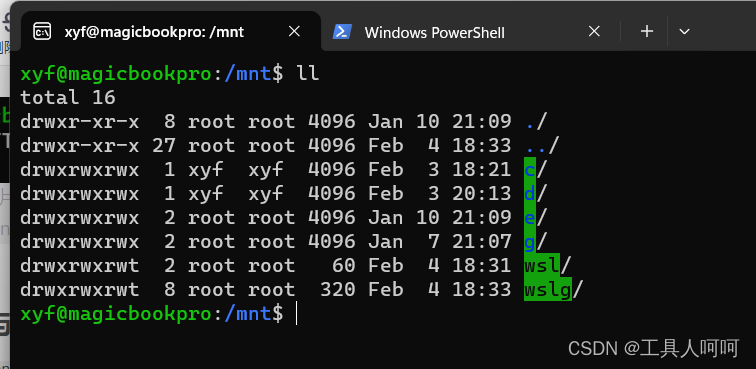
Task: Click the '21:07' time in the g row
Action: click(482, 242)
